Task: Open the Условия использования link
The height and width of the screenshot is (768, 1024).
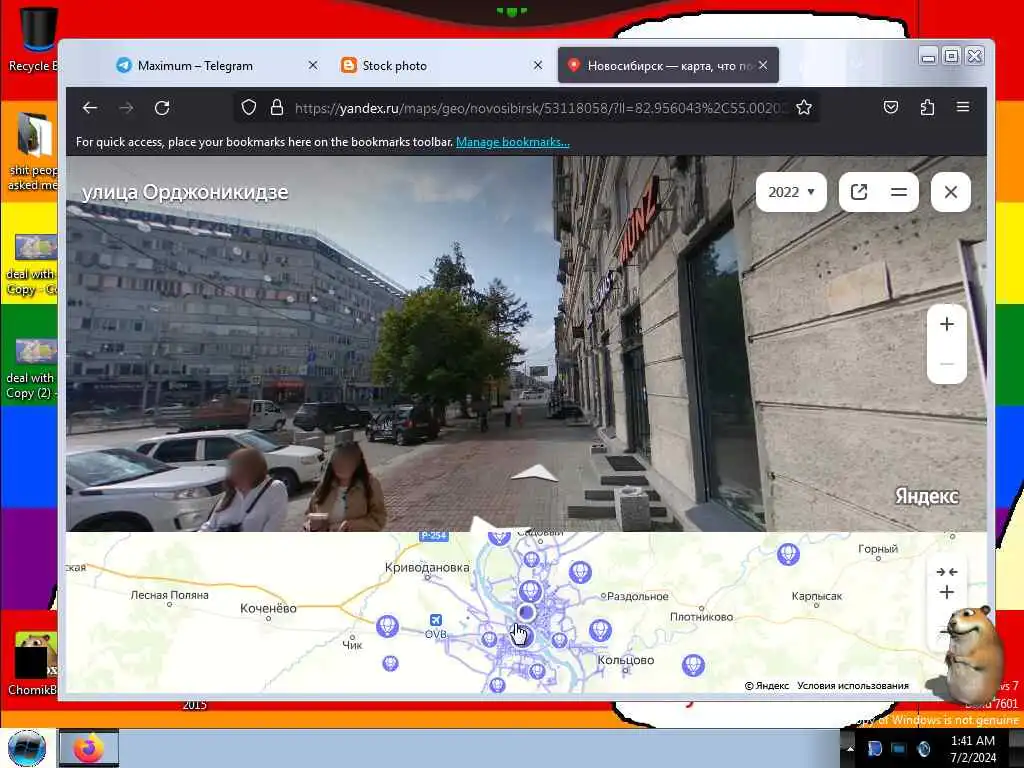Action: click(852, 686)
